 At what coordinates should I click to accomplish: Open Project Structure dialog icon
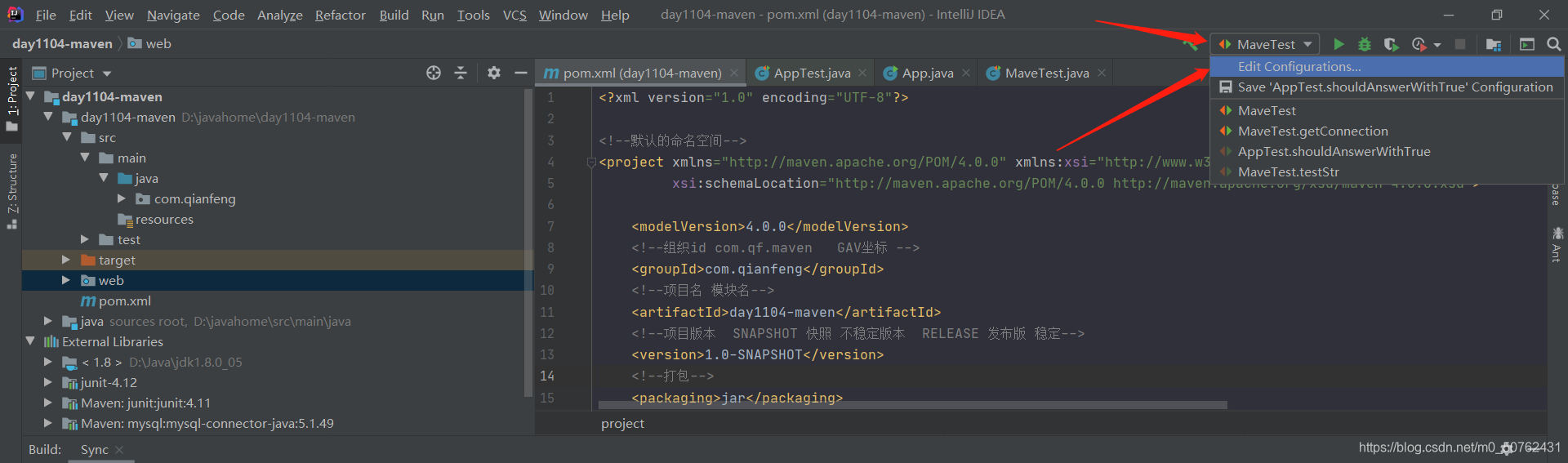click(1494, 44)
